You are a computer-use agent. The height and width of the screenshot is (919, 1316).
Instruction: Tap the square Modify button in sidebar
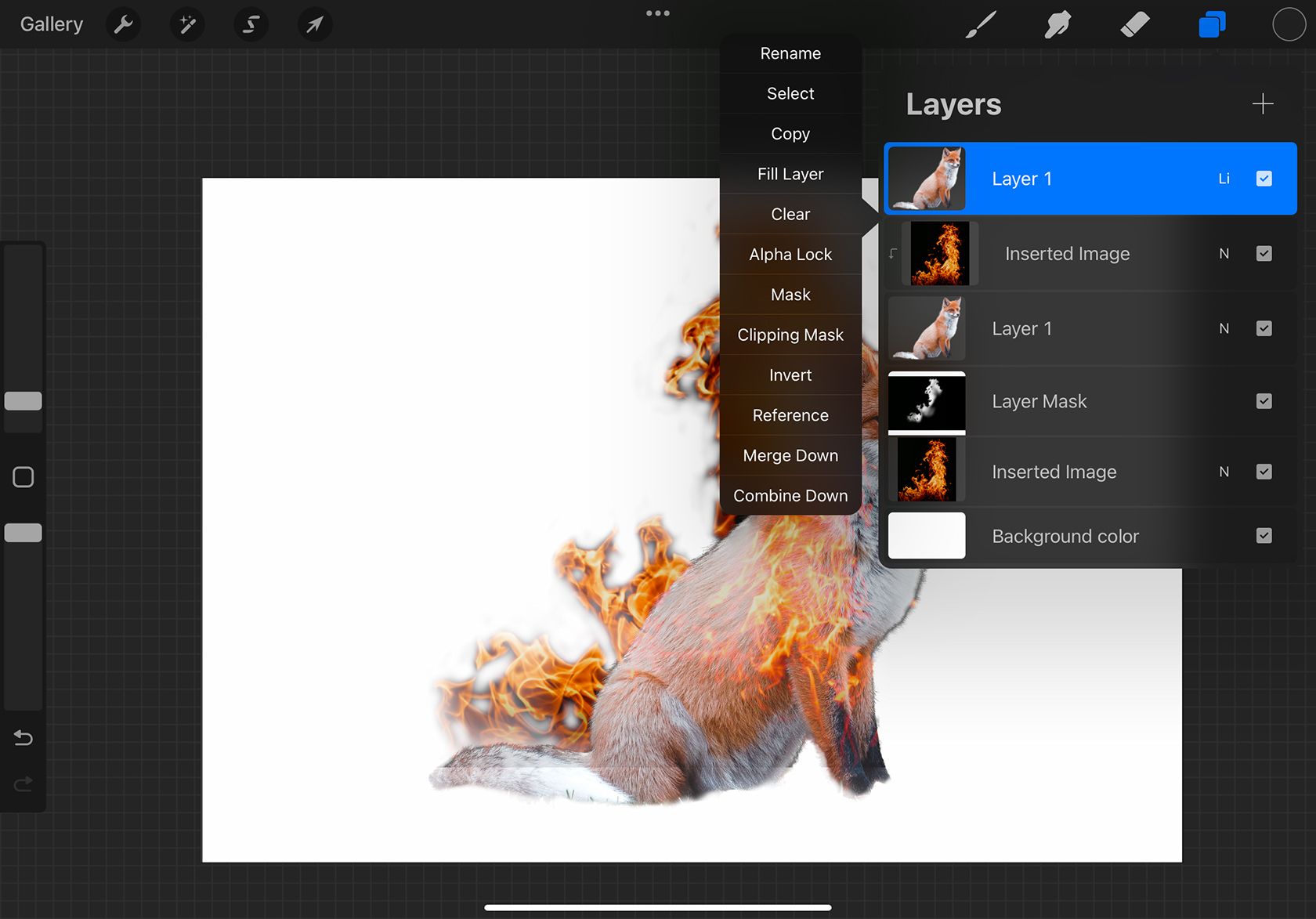coord(23,477)
